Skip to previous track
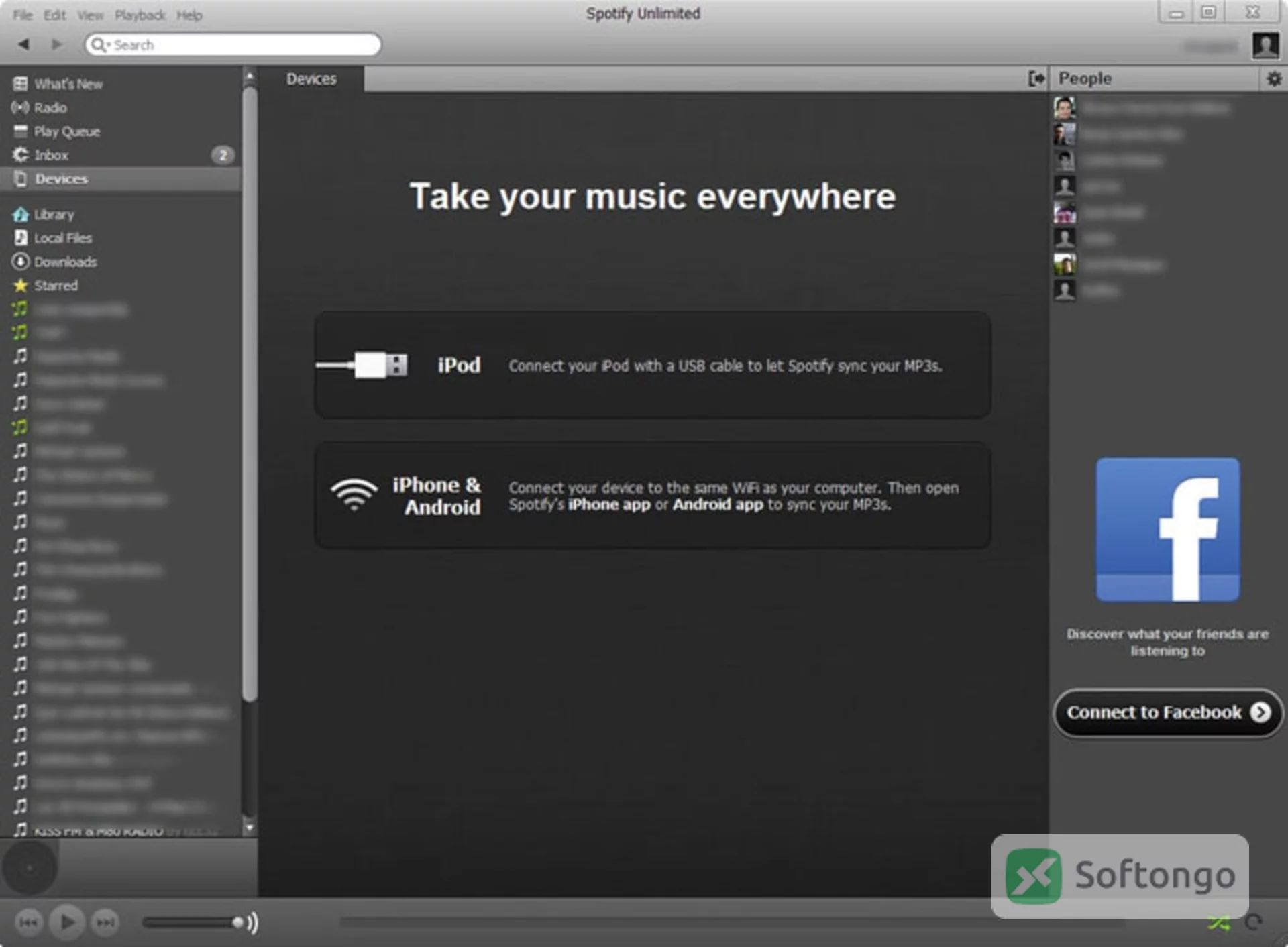This screenshot has width=1288, height=947. 28,923
